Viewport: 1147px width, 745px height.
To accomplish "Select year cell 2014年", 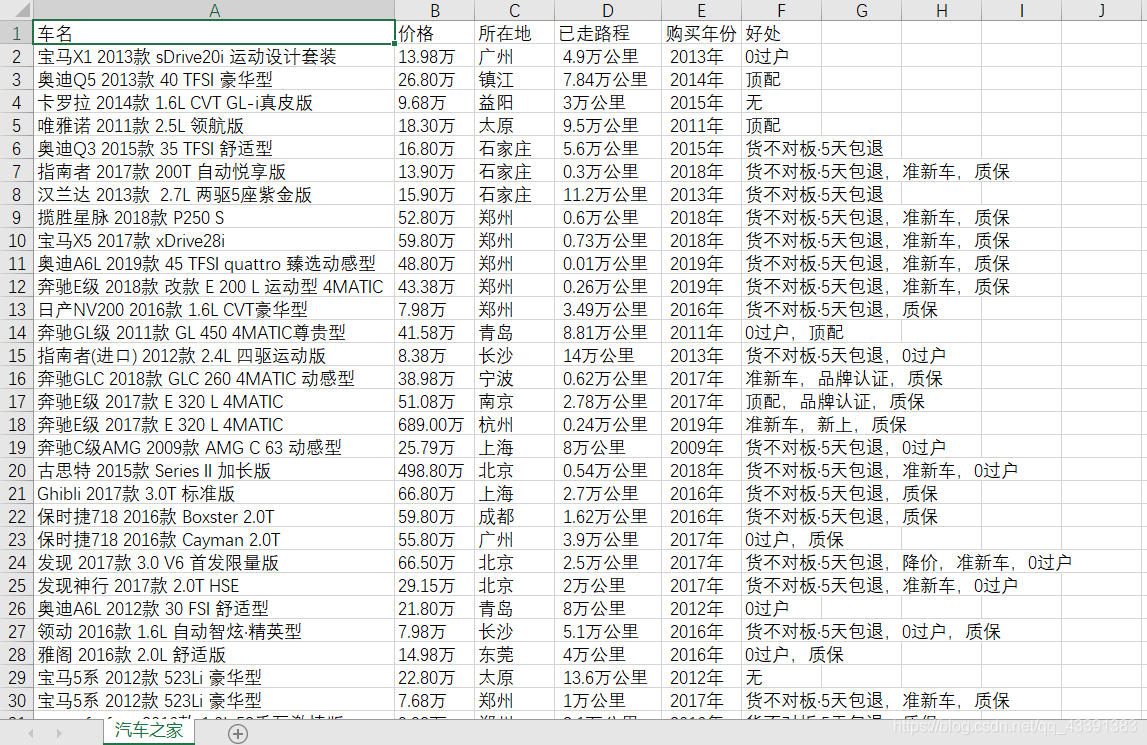I will point(702,79).
